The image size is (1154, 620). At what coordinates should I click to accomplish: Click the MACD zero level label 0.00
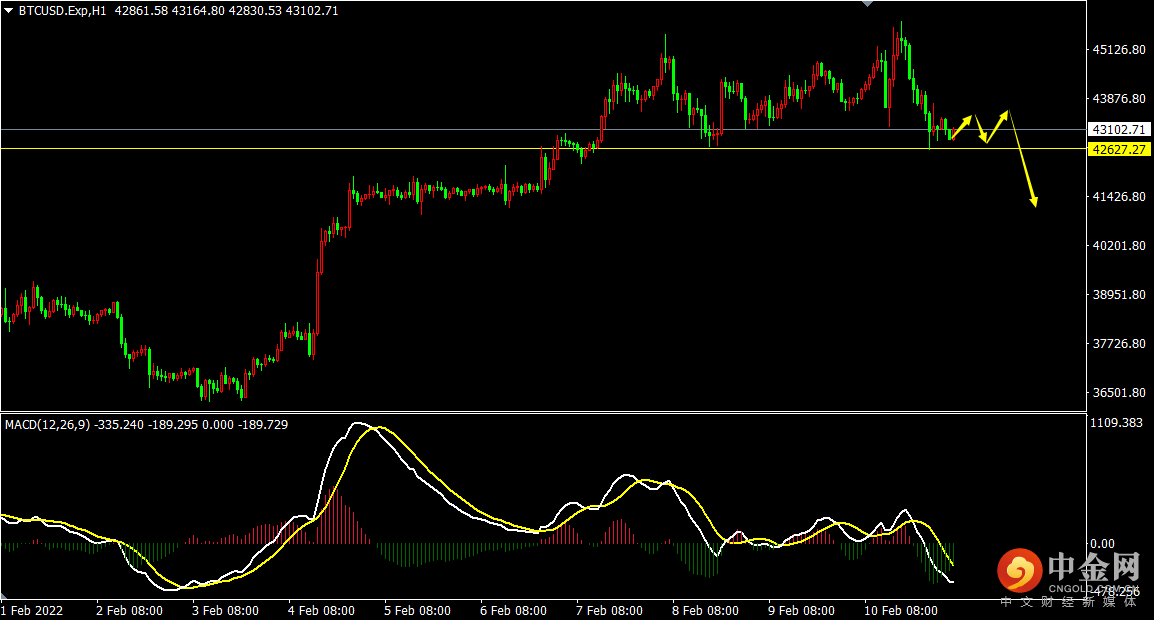(1102, 544)
